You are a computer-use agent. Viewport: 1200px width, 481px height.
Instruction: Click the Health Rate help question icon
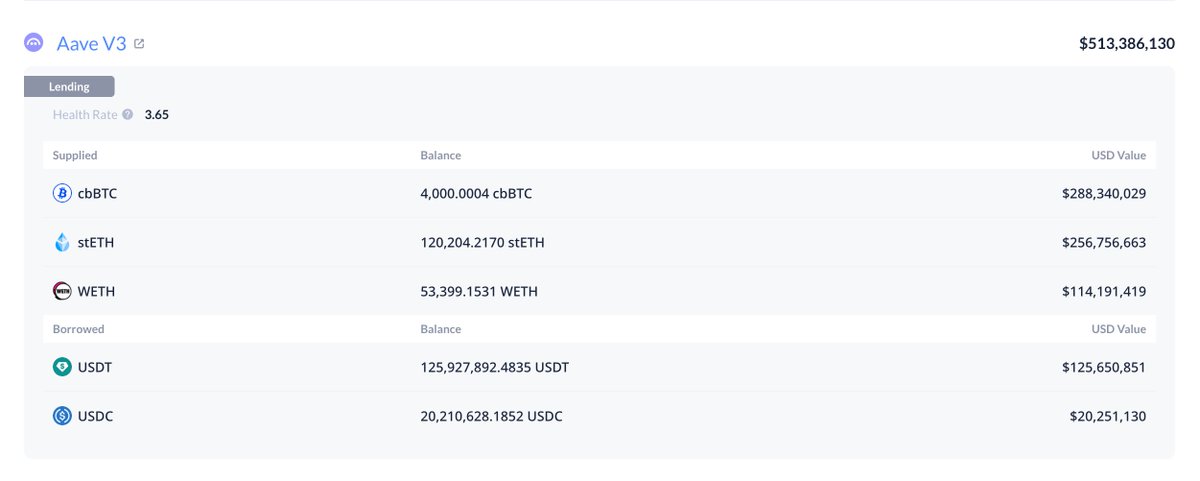coord(128,115)
